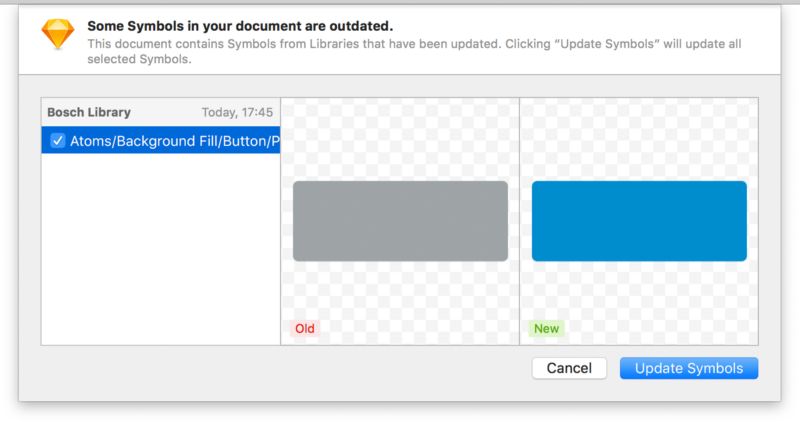Click the checkerboard background in New pane

639,296
